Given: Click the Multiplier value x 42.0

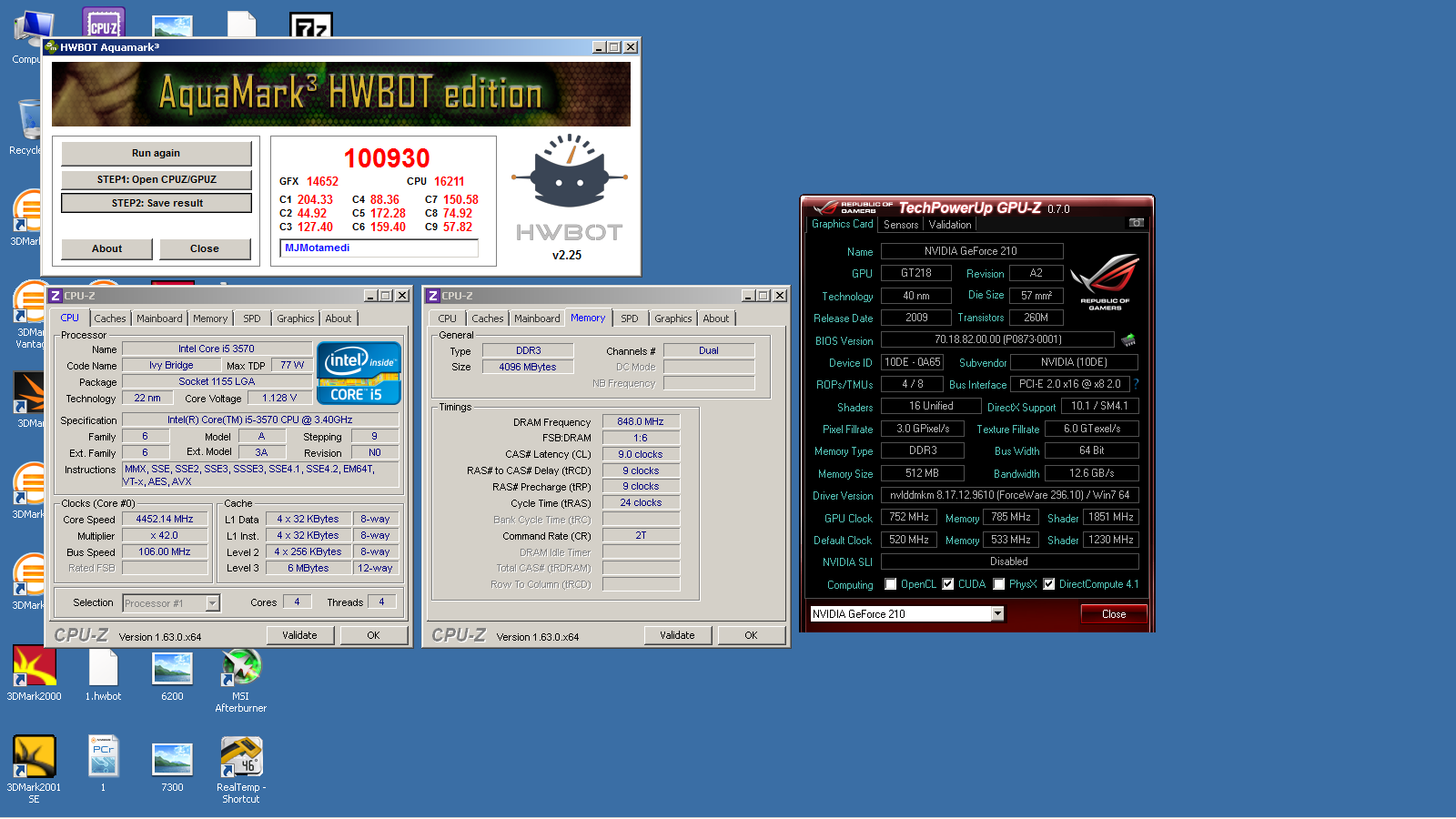Looking at the screenshot, I should [165, 535].
